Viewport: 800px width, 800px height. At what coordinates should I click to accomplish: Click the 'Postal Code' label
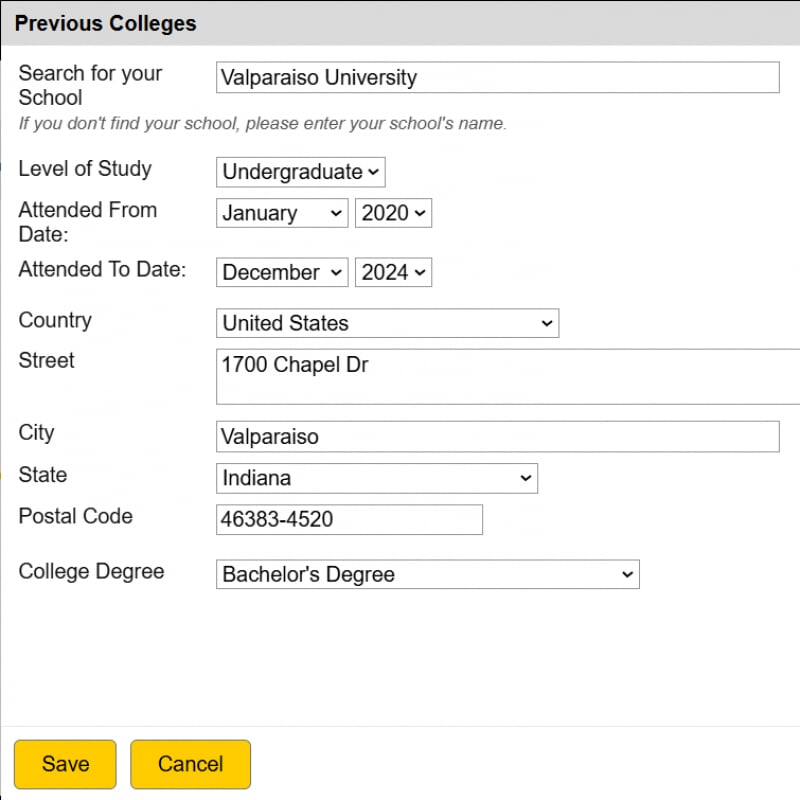tap(76, 516)
